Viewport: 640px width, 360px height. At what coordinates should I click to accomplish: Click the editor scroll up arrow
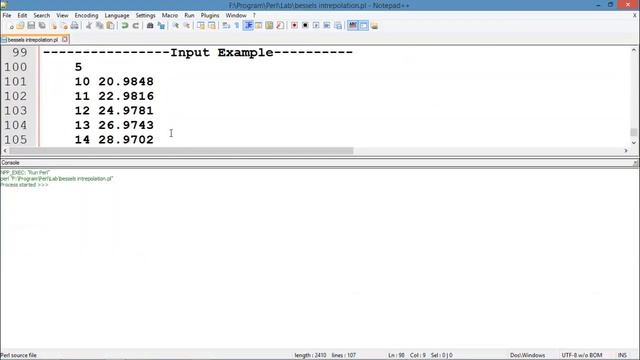coord(634,50)
